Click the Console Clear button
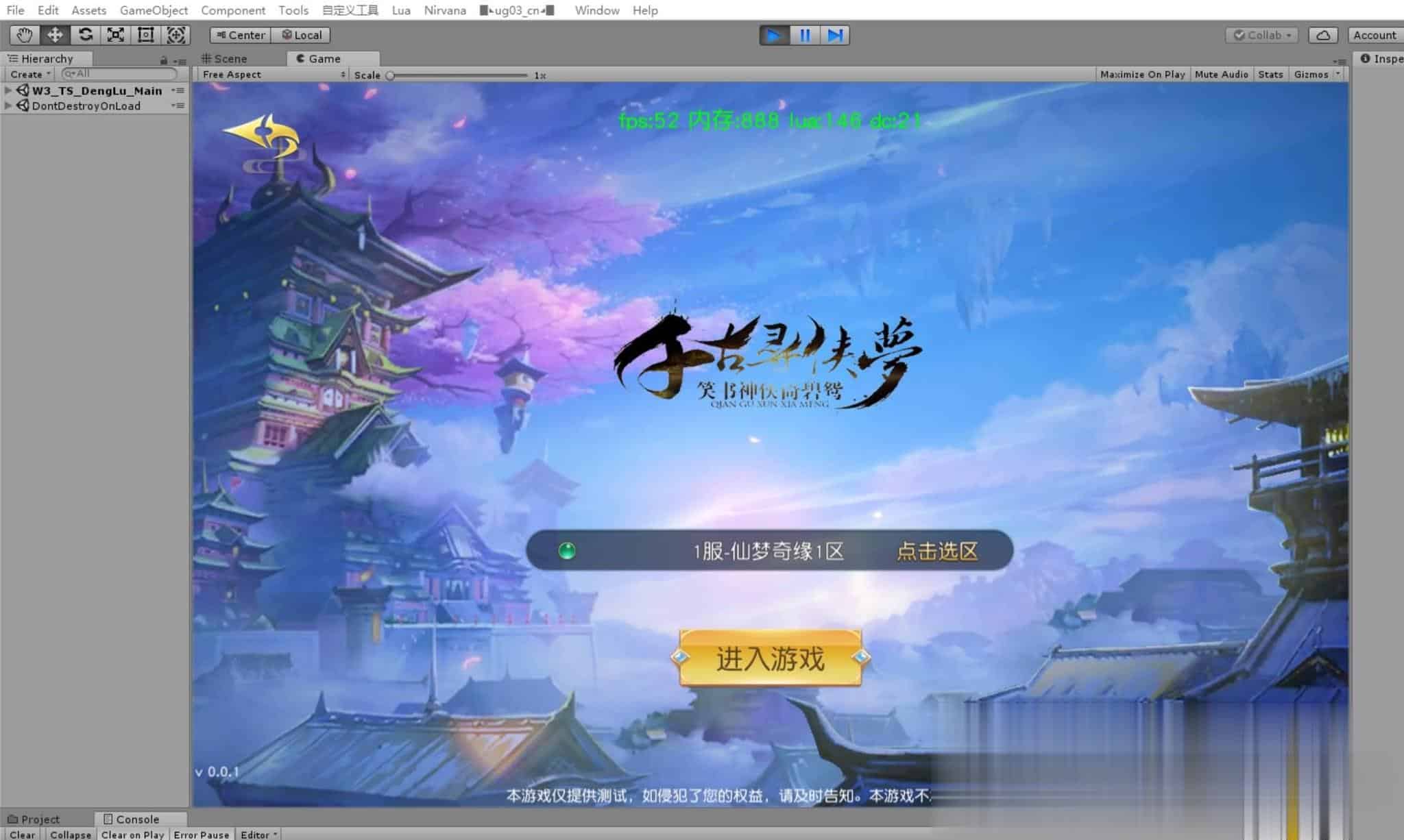1404x840 pixels. point(22,835)
